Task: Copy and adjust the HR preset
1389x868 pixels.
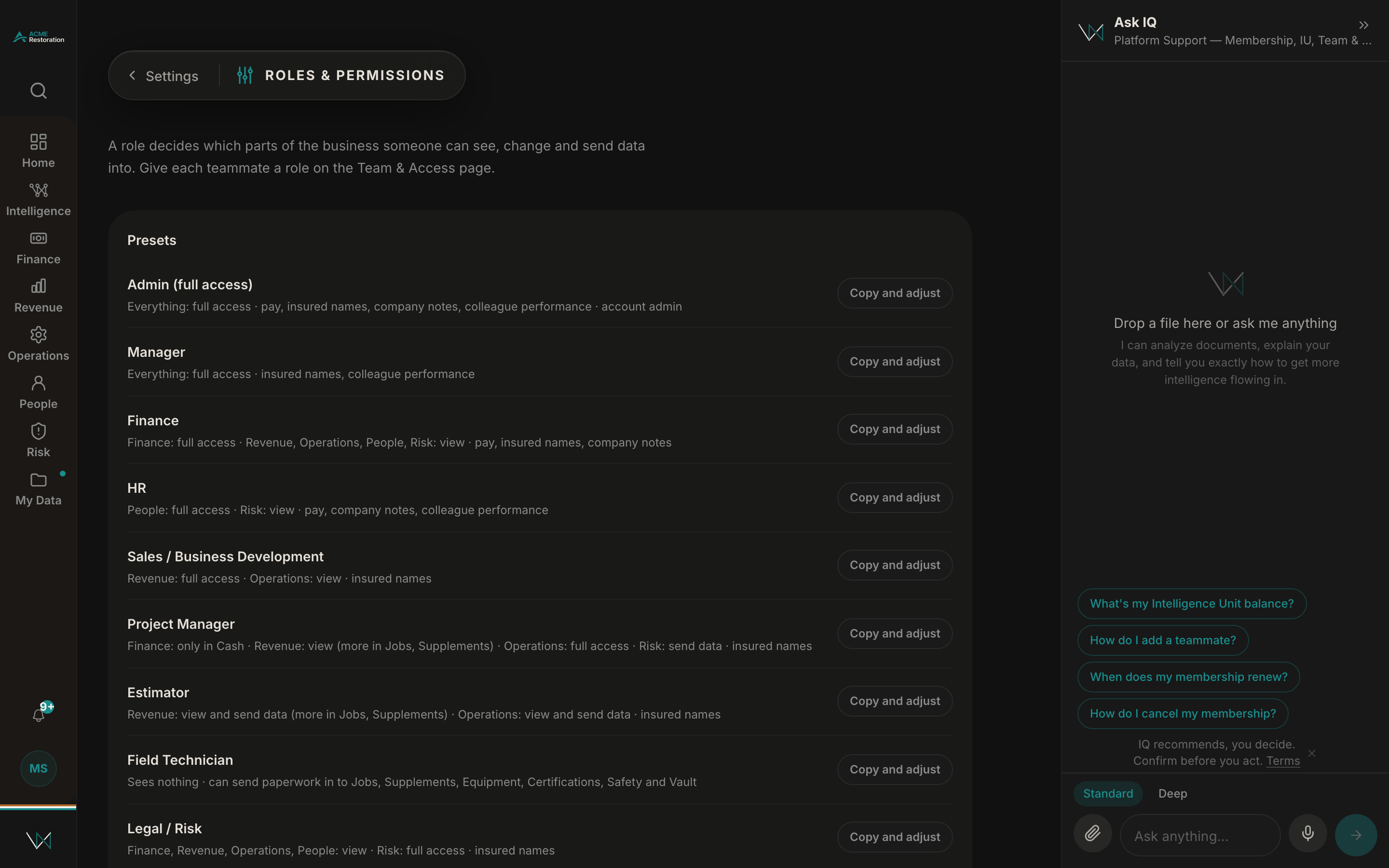Action: (x=895, y=497)
